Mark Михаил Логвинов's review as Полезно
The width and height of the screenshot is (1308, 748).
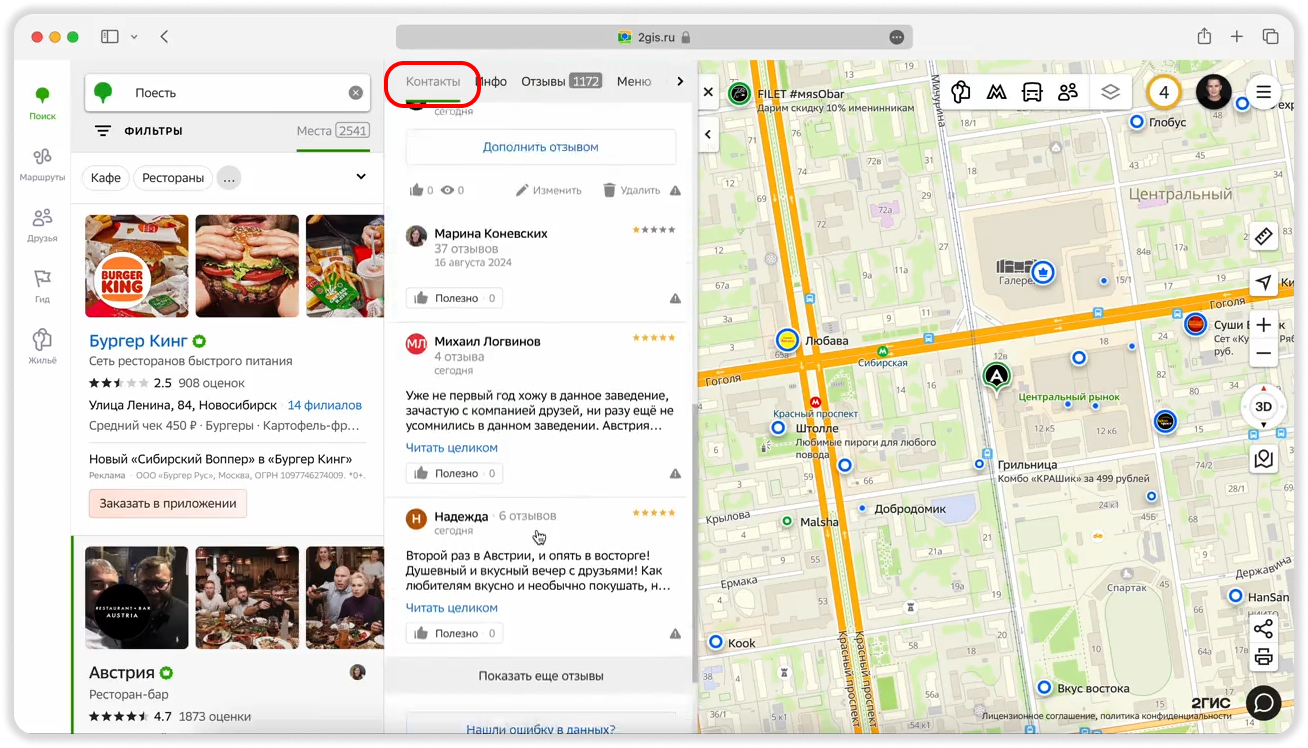(454, 473)
